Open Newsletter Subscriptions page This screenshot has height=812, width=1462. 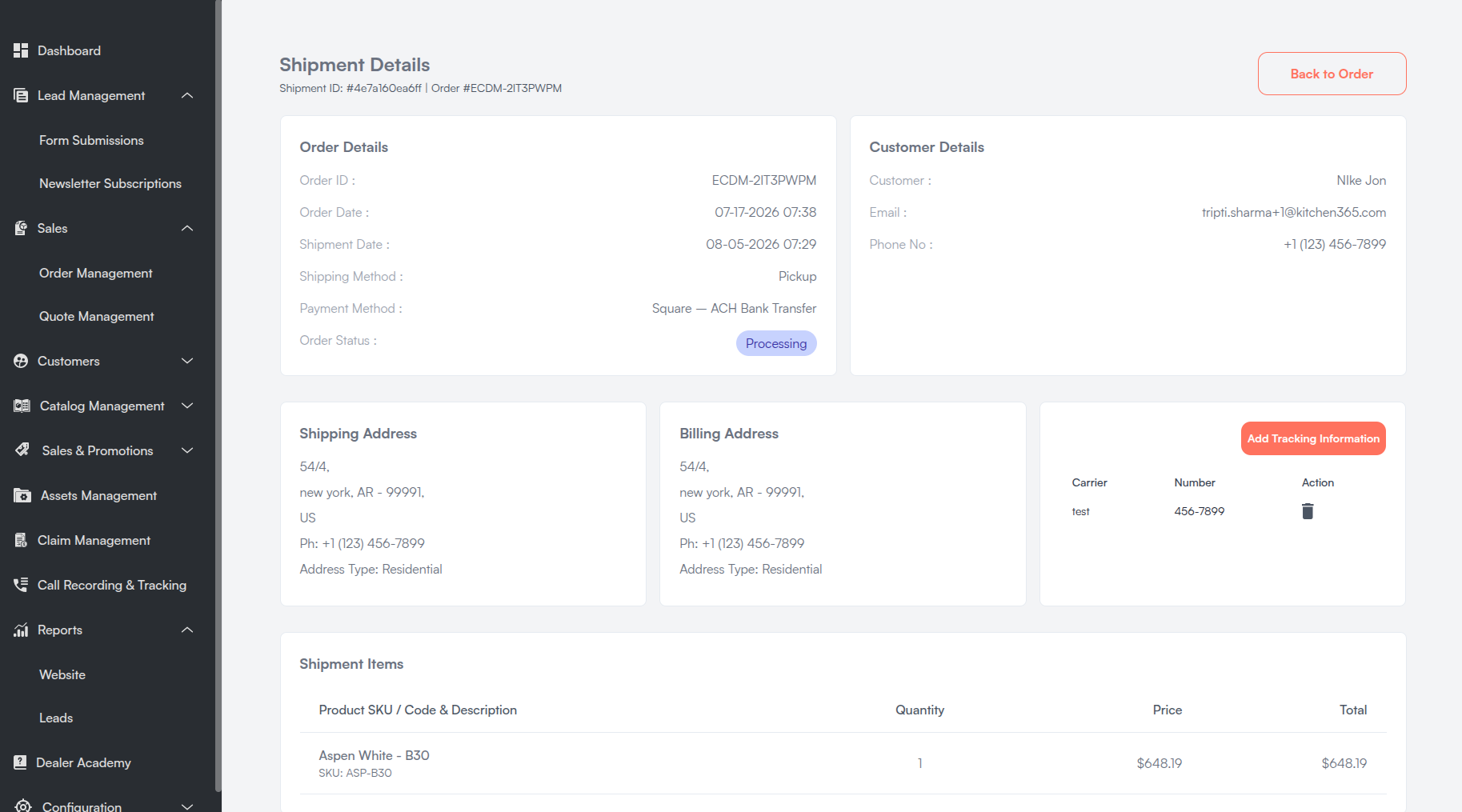[110, 183]
